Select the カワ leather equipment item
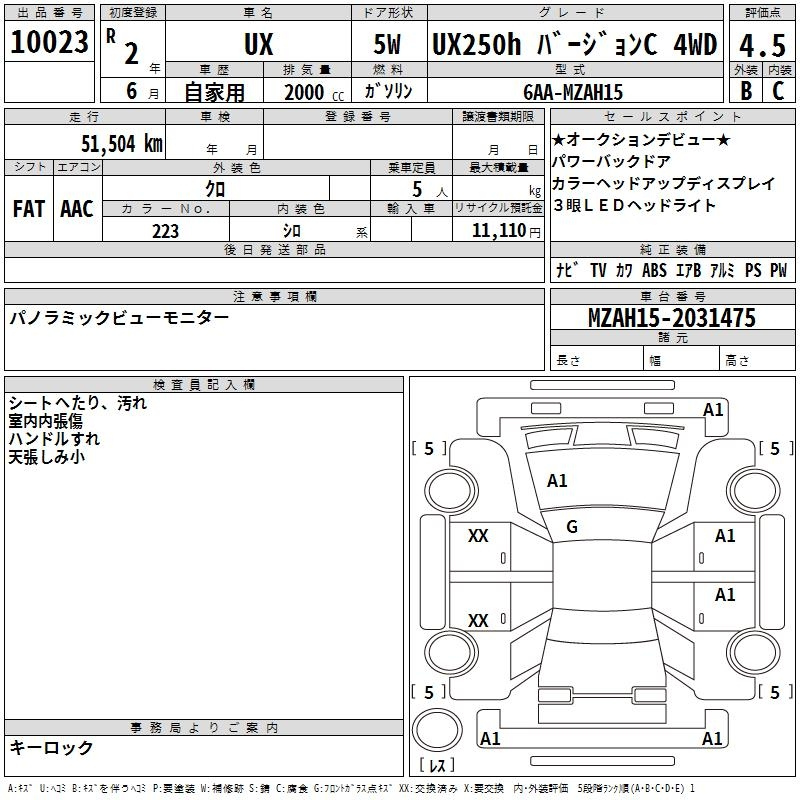800x800 pixels. click(x=624, y=270)
